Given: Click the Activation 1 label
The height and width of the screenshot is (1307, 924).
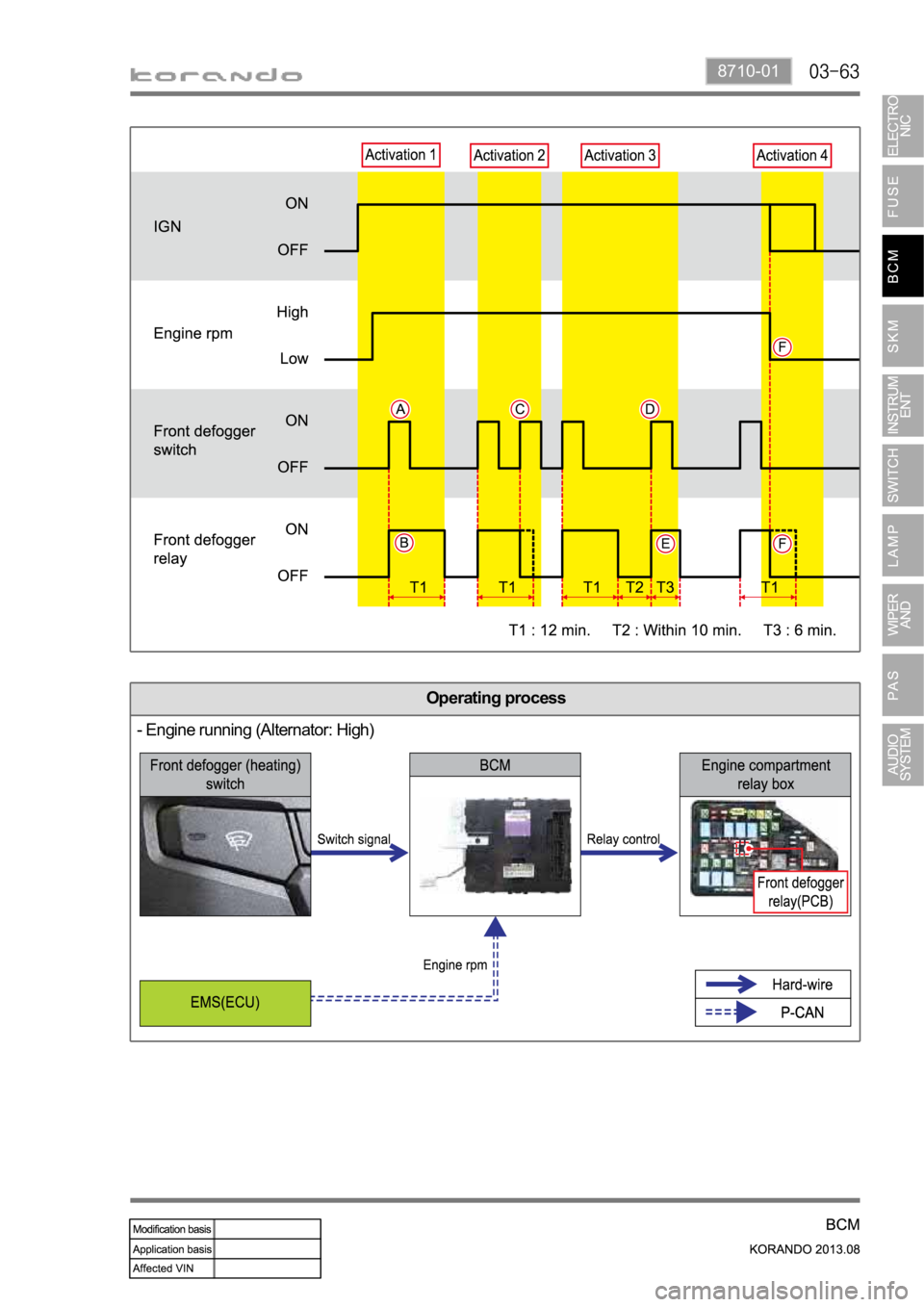Looking at the screenshot, I should pyautogui.click(x=400, y=155).
